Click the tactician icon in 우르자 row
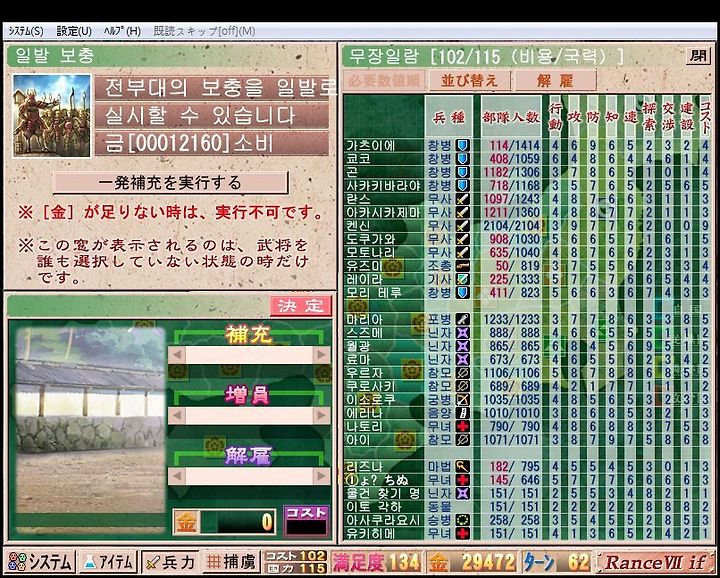Screen dimensions: 720x578 coord(462,372)
